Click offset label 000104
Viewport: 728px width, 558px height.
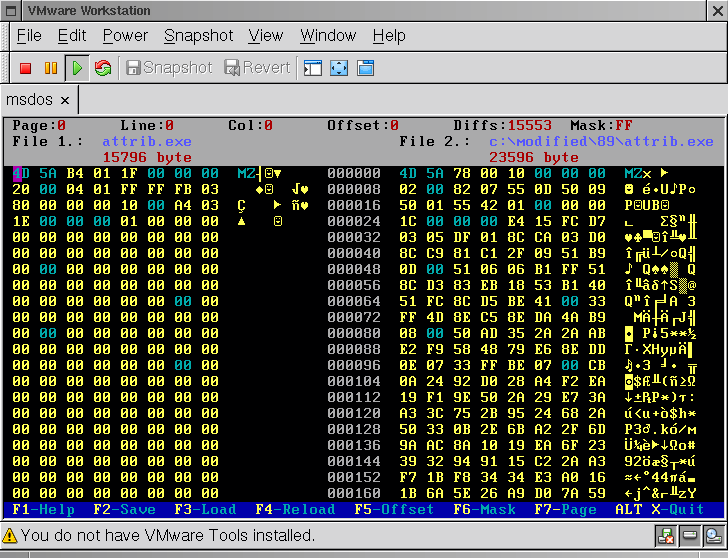coord(354,381)
